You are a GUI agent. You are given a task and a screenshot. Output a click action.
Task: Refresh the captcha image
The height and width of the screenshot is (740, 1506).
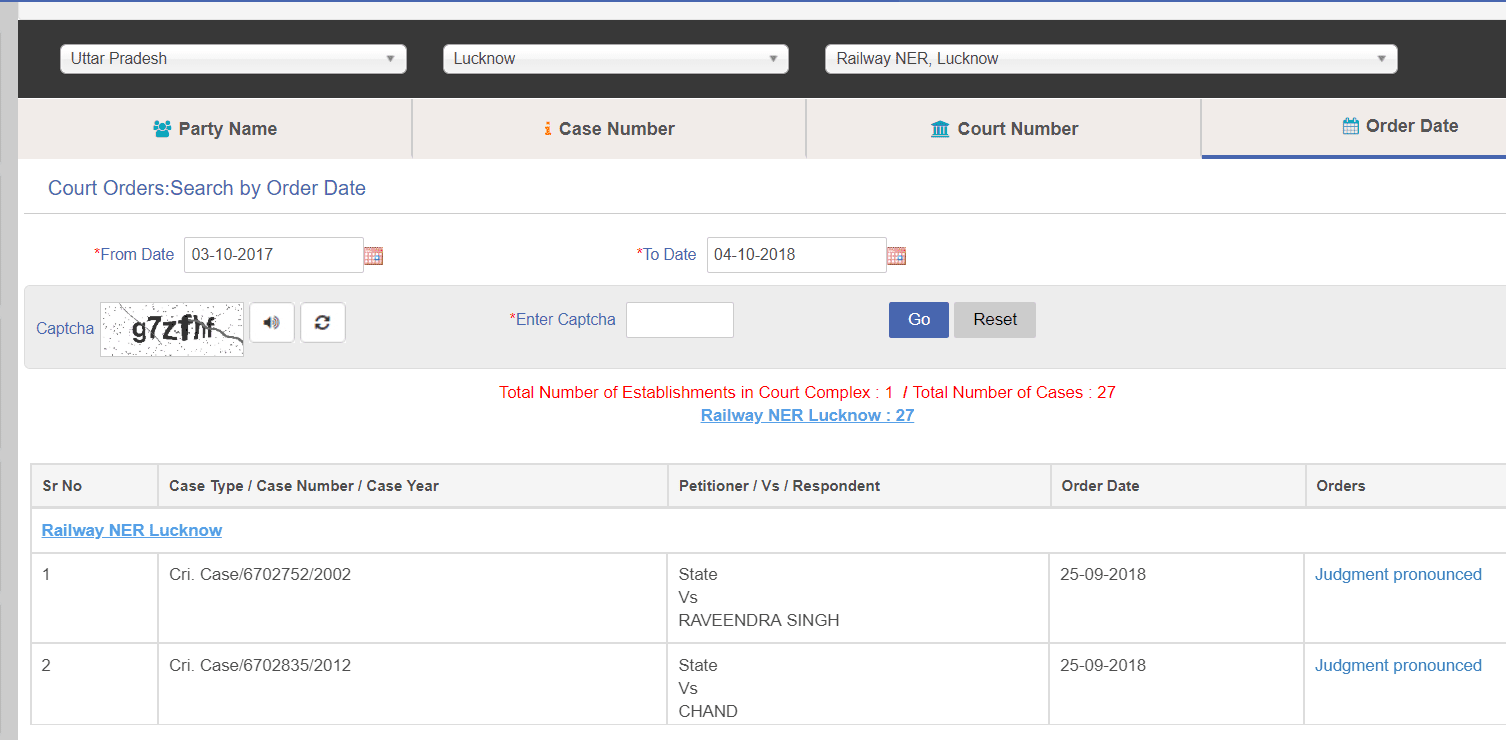pyautogui.click(x=323, y=322)
